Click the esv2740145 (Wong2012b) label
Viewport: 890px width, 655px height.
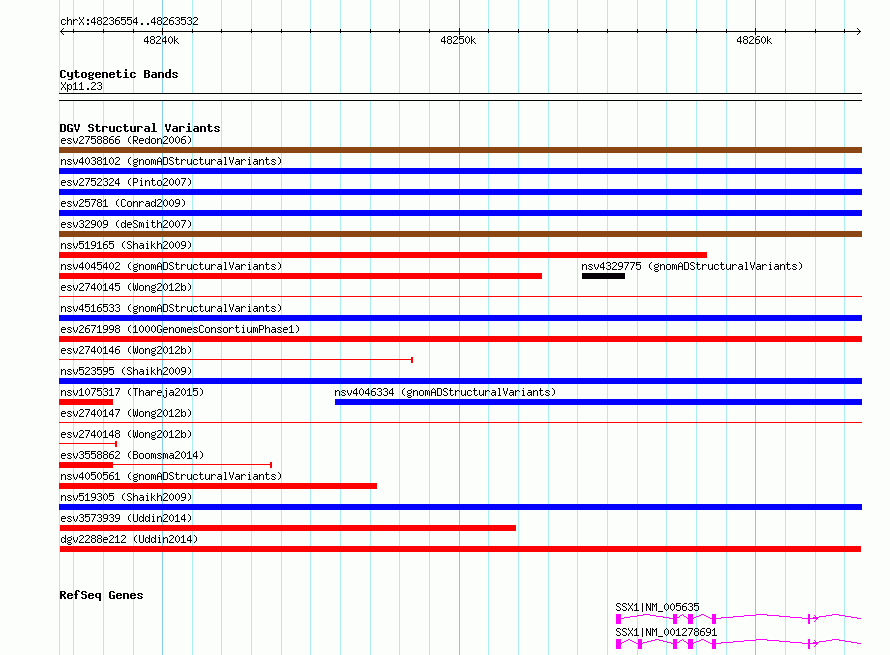pos(126,287)
